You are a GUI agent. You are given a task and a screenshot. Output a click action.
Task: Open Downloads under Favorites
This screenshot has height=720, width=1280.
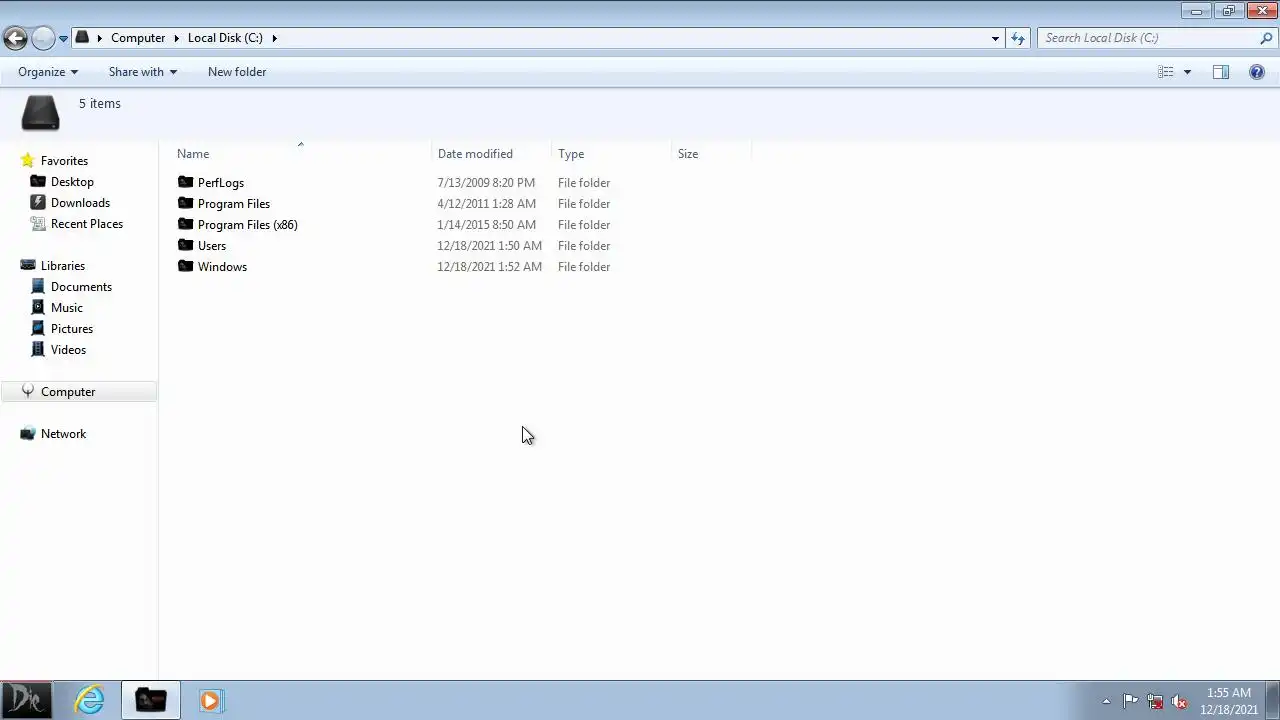click(x=80, y=203)
